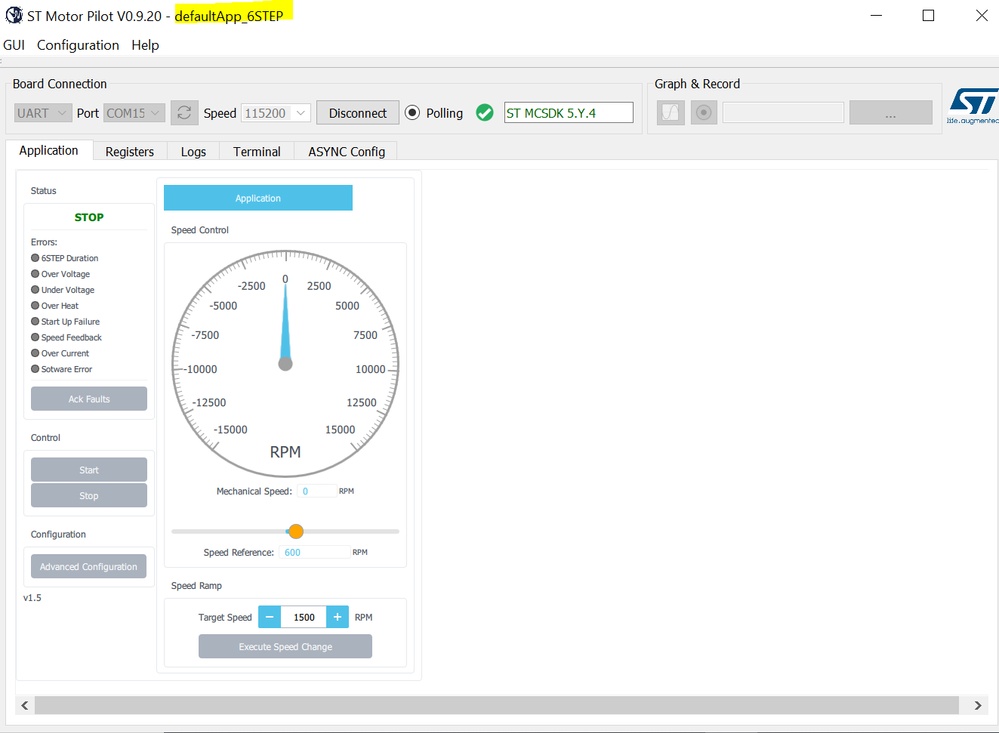The height and width of the screenshot is (733, 999).
Task: Open the graph plot icon
Action: [x=670, y=113]
